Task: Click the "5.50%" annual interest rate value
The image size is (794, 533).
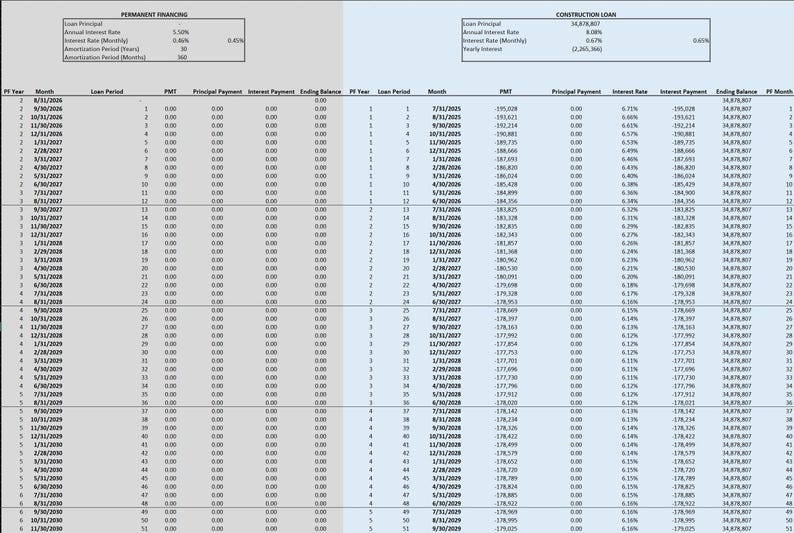Action: 181,32
